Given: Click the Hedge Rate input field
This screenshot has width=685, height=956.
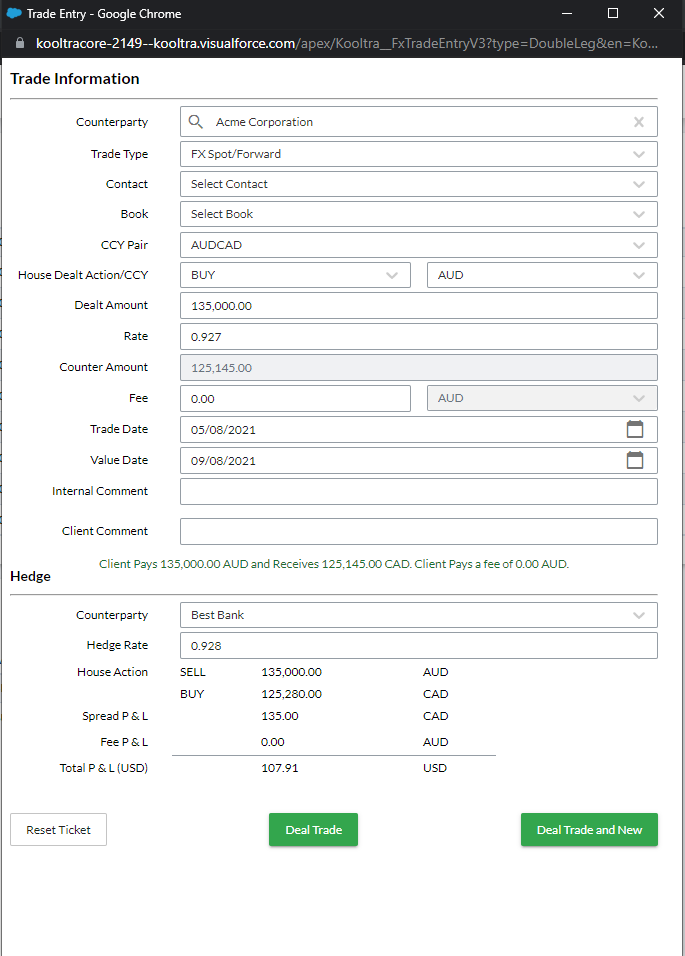Looking at the screenshot, I should click(x=418, y=646).
